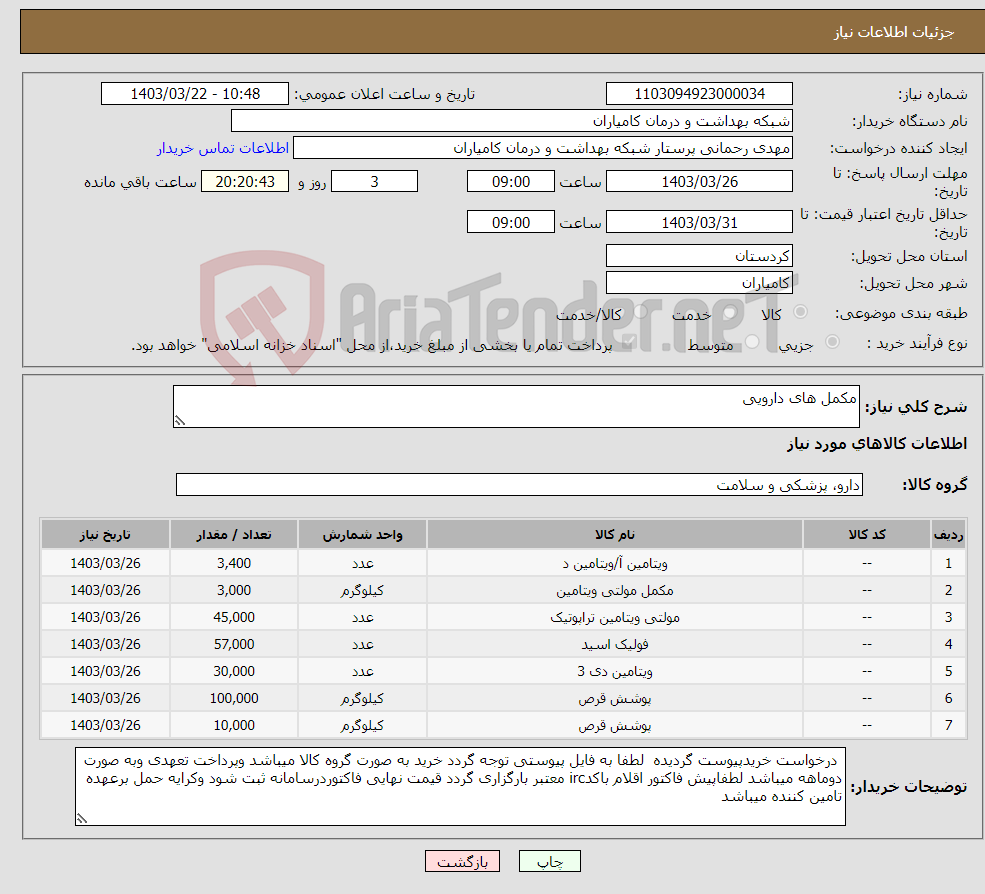Click the need number field 1103094923000034
The width and height of the screenshot is (985, 894).
point(699,94)
